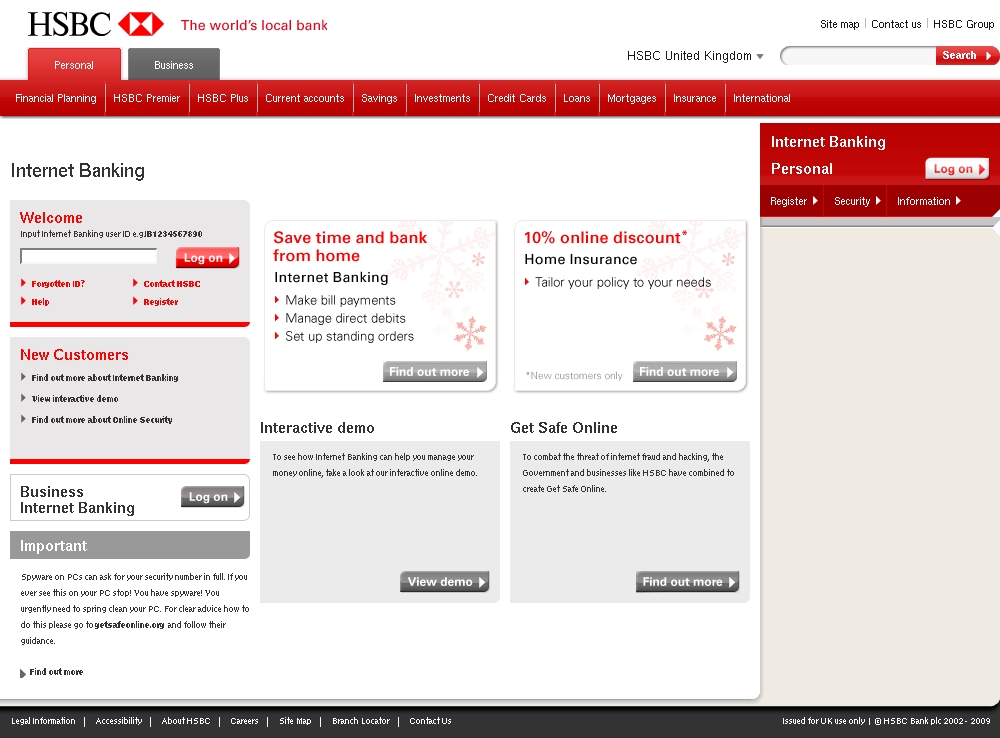Open the View interactive demo link
1000x738 pixels.
click(75, 399)
